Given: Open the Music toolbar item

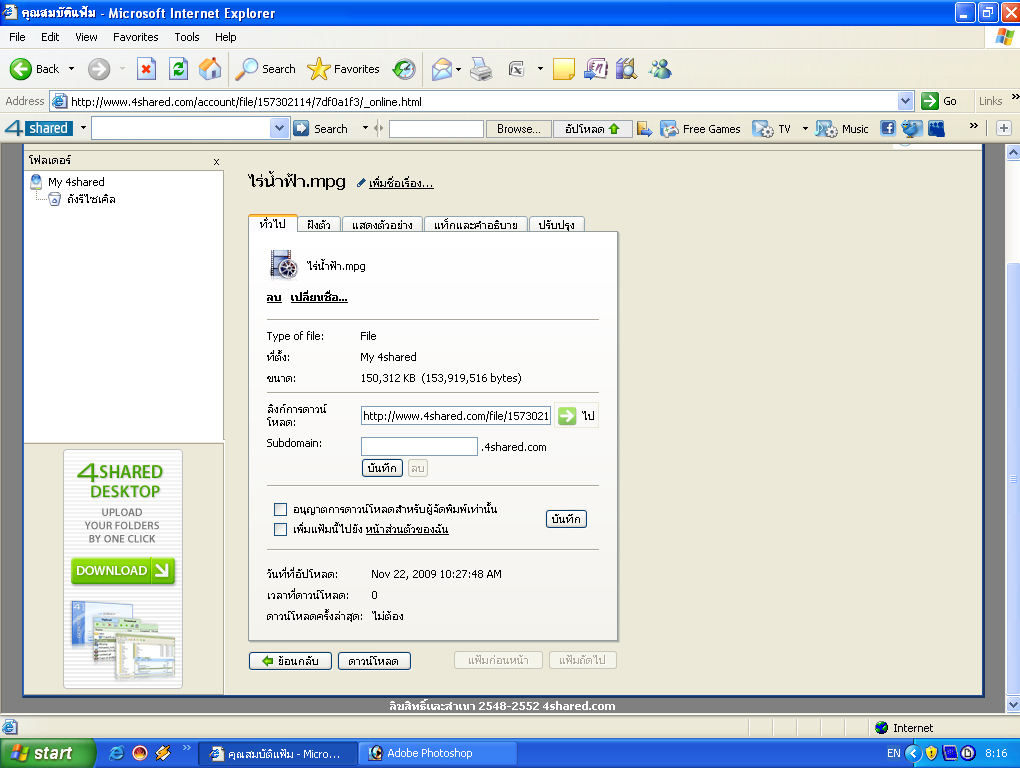Looking at the screenshot, I should click(x=842, y=129).
